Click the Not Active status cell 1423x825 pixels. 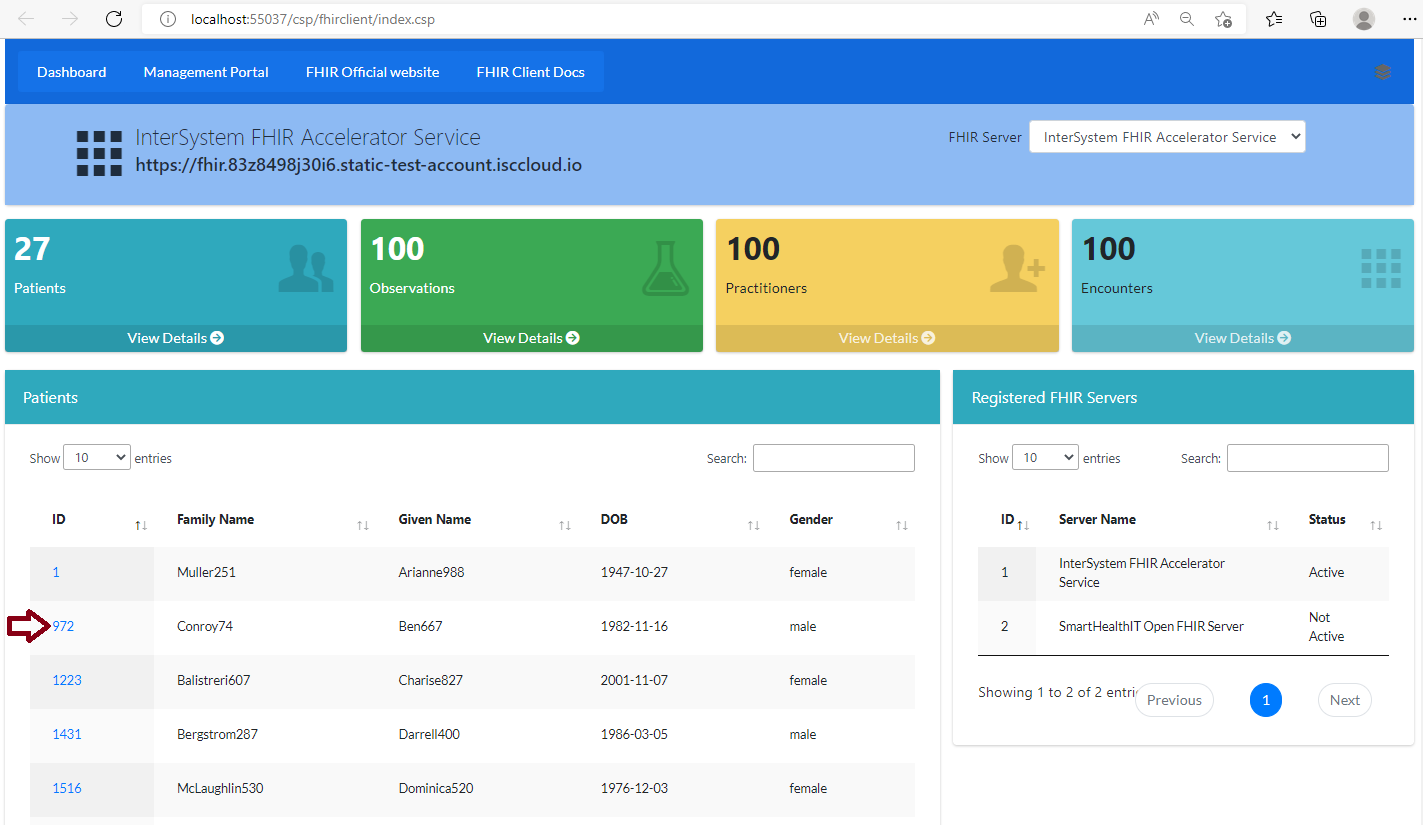click(x=1327, y=627)
